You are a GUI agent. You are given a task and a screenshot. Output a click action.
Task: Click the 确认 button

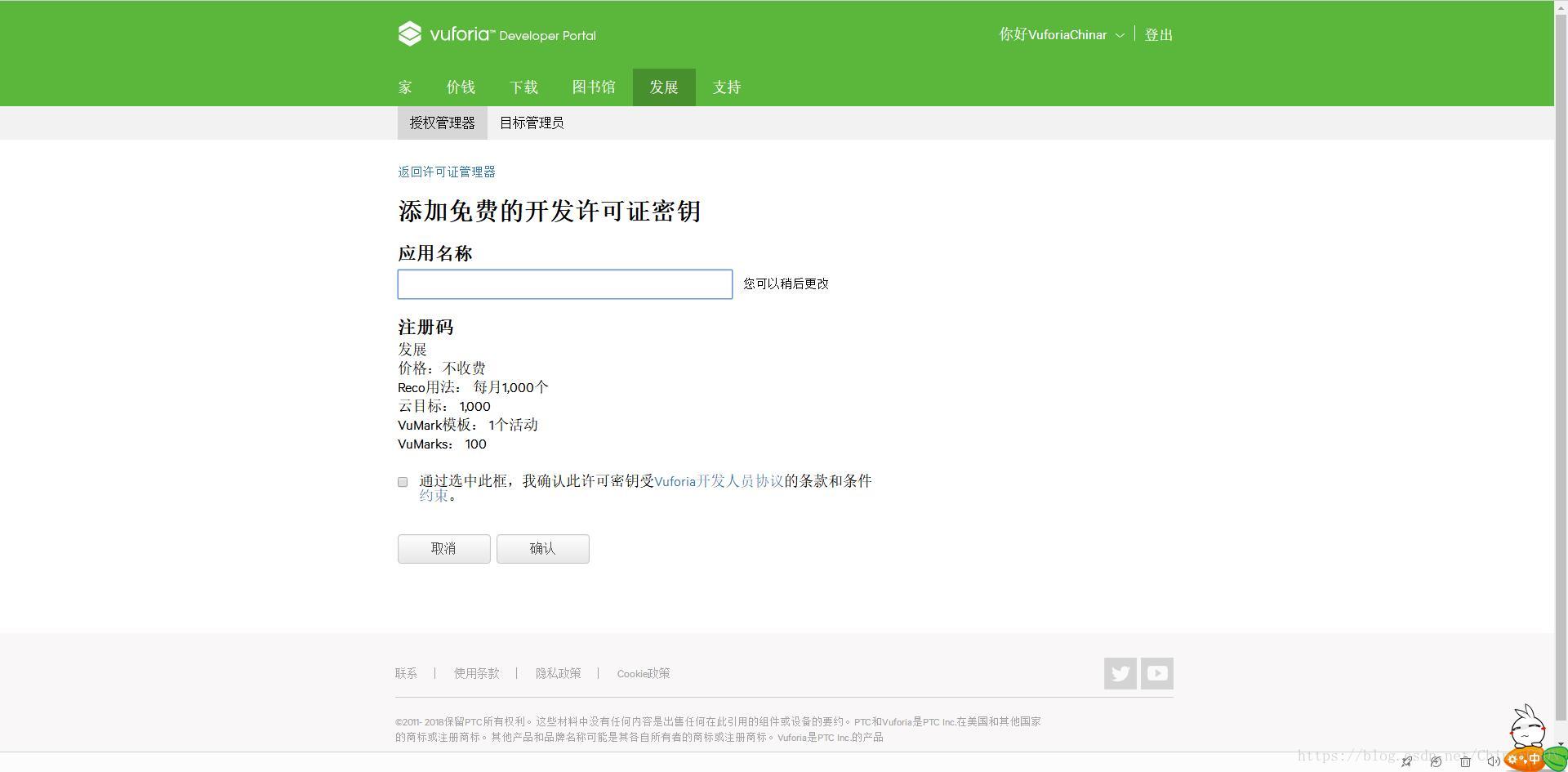[x=543, y=549]
